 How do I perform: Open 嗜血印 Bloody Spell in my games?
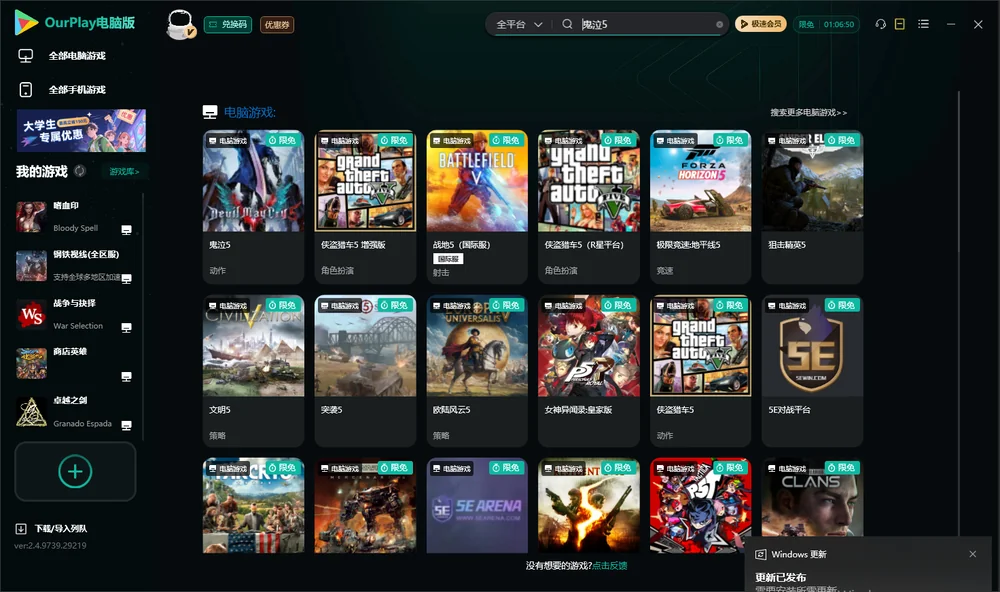coord(75,217)
